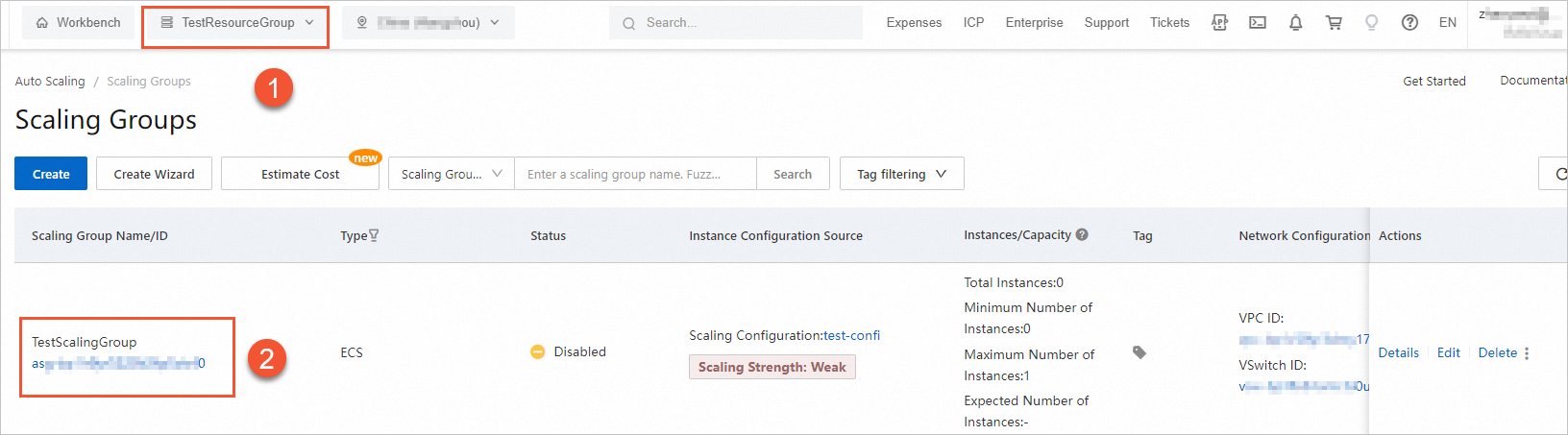Expand the Tag filtering dropdown
Viewport: 1568px width, 435px height.
click(901, 174)
